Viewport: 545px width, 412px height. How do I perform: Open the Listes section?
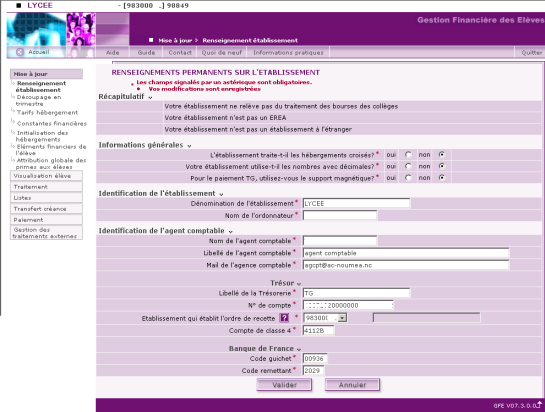coord(47,197)
